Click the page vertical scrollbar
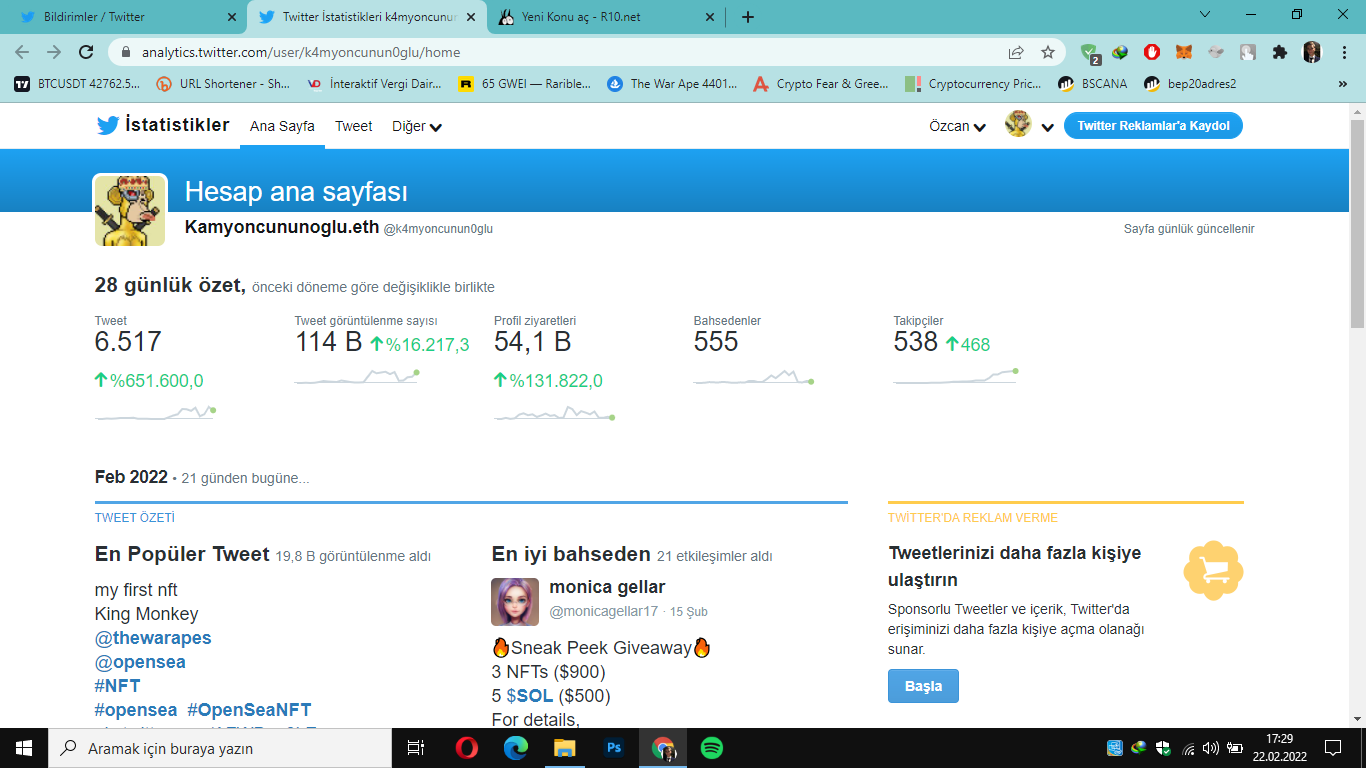Image resolution: width=1366 pixels, height=768 pixels. click(x=1357, y=224)
